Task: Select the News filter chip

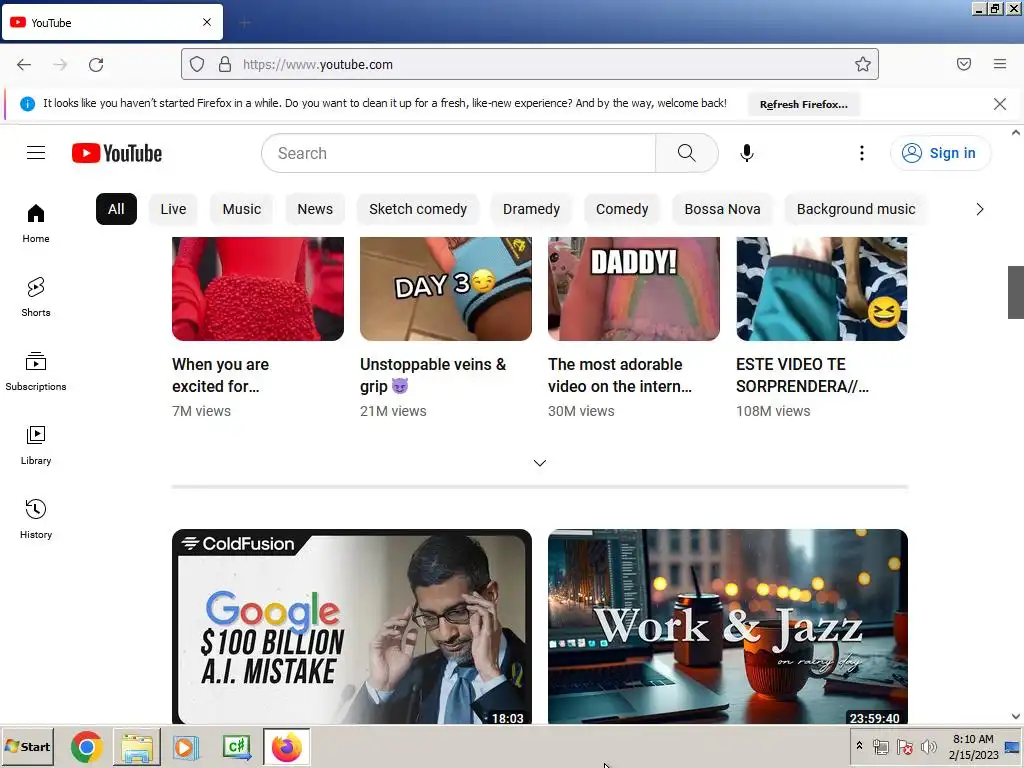Action: pos(315,209)
